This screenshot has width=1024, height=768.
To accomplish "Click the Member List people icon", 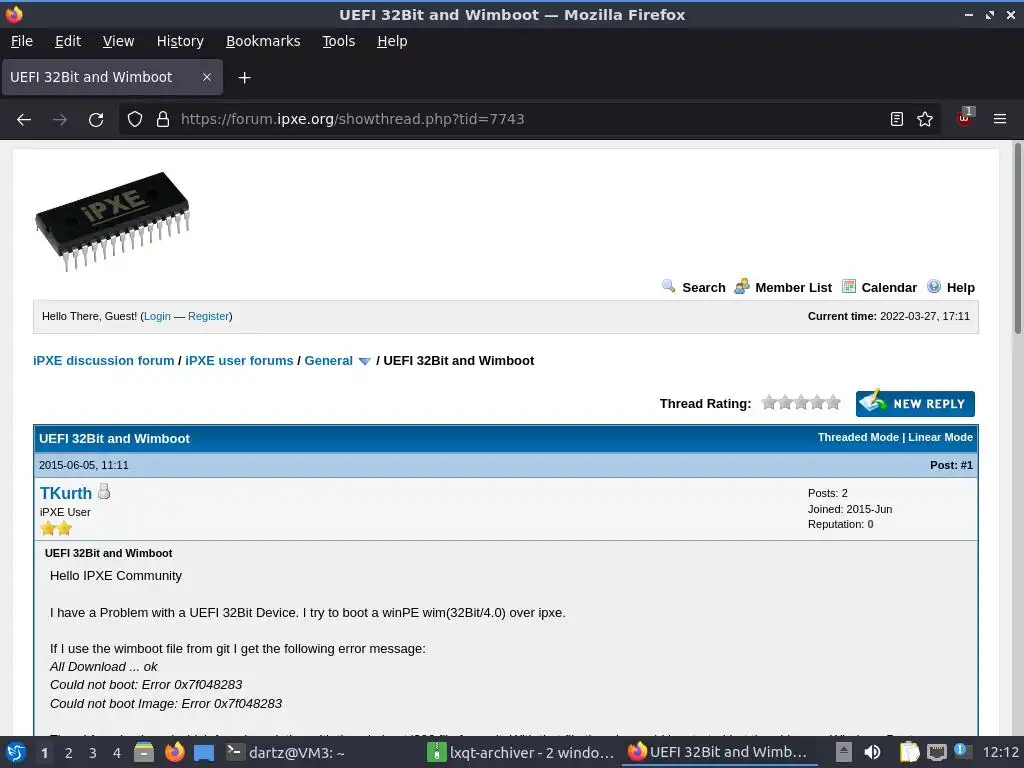I will pyautogui.click(x=741, y=286).
